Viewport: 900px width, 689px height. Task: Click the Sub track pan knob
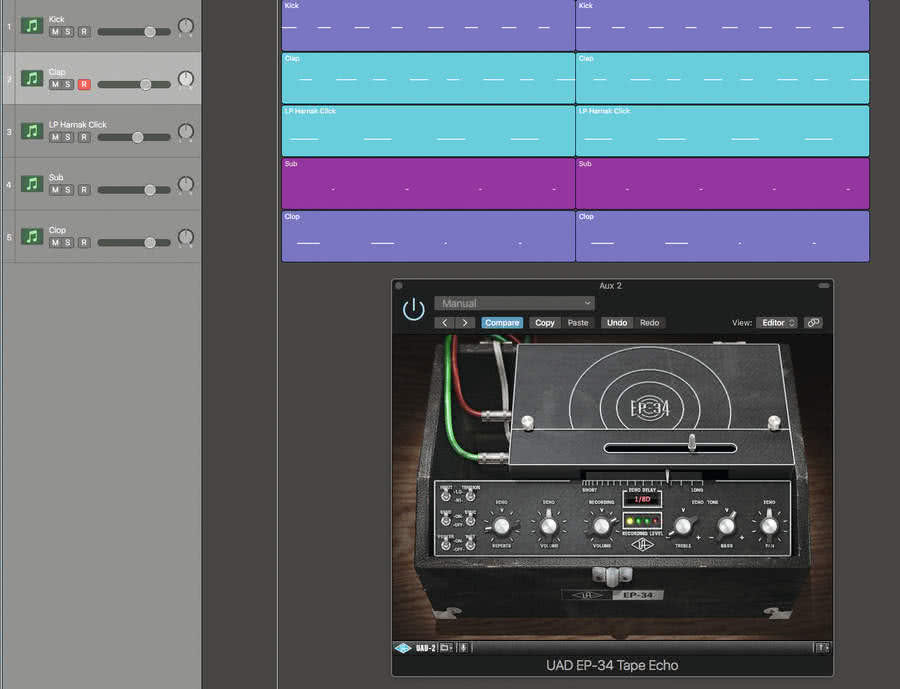(x=185, y=185)
